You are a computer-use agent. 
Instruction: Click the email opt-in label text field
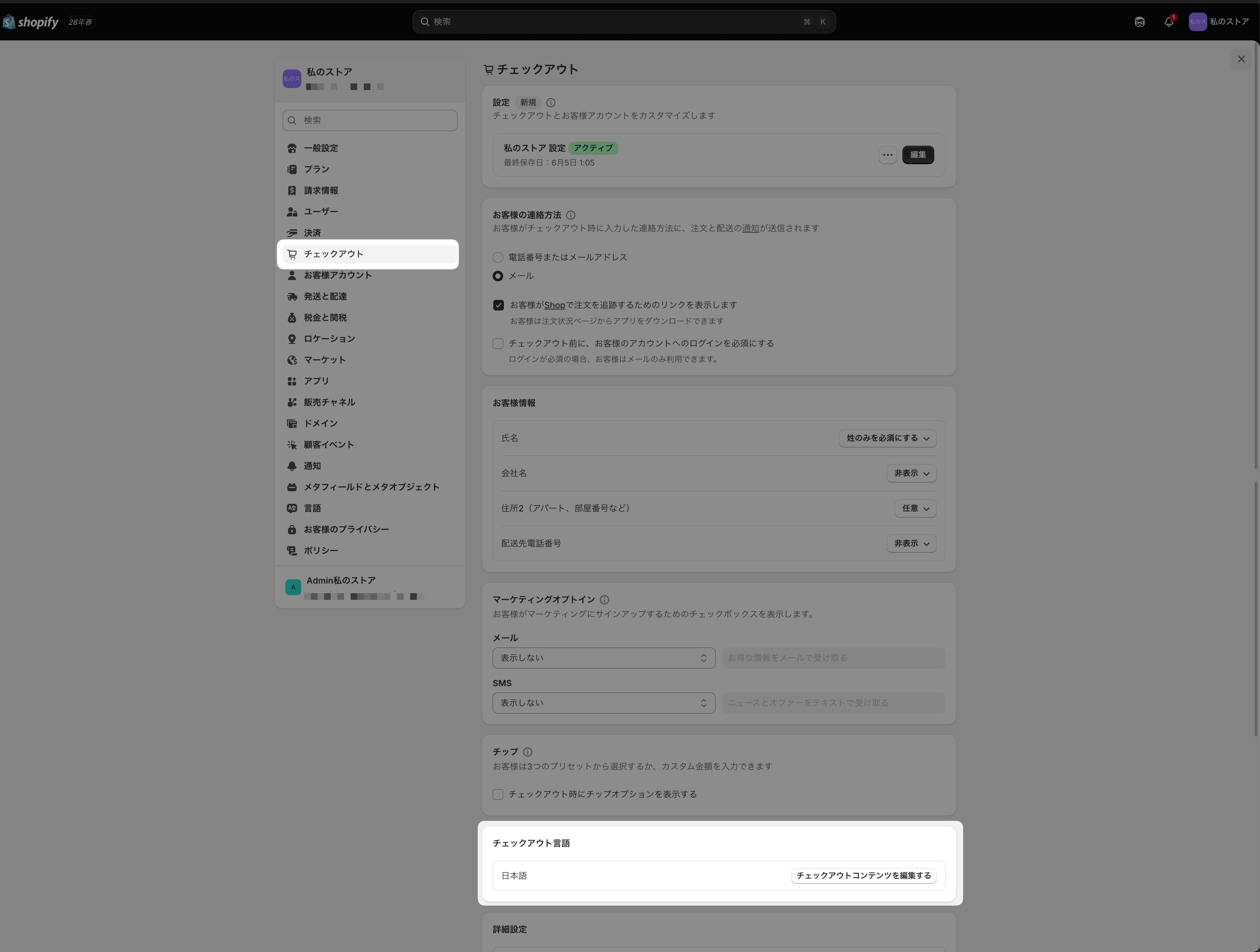pyautogui.click(x=833, y=657)
